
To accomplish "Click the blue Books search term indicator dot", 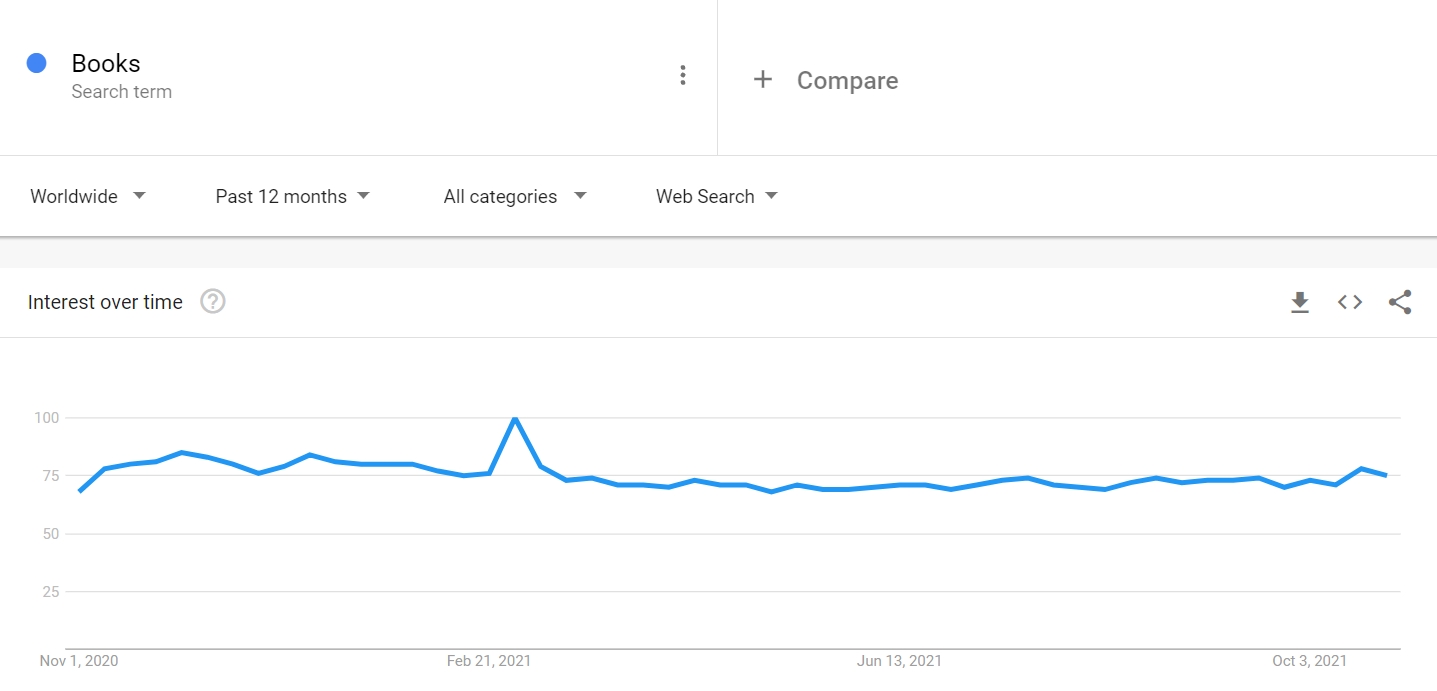I will (x=37, y=63).
